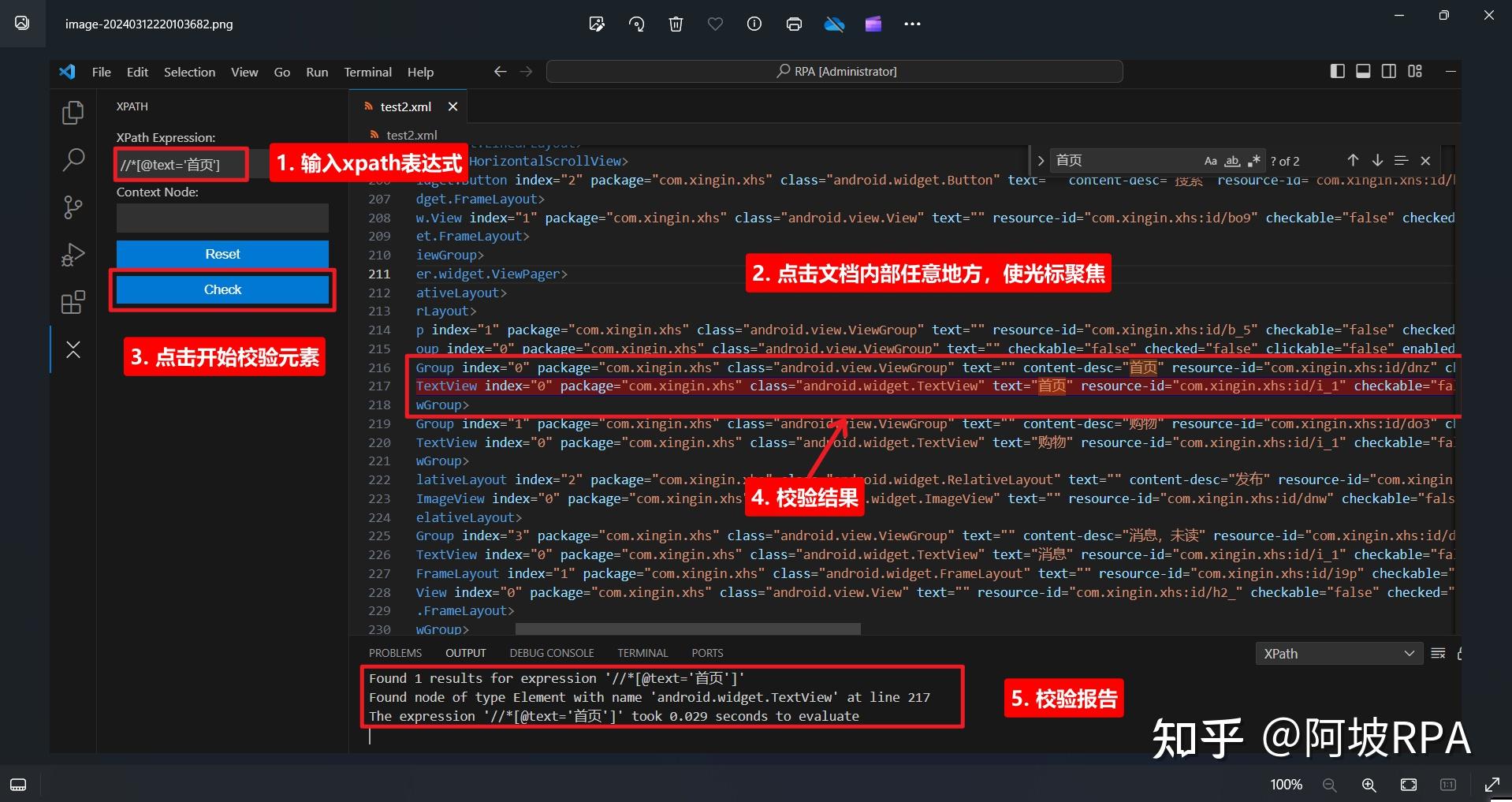
Task: Rotate the image
Action: point(636,24)
